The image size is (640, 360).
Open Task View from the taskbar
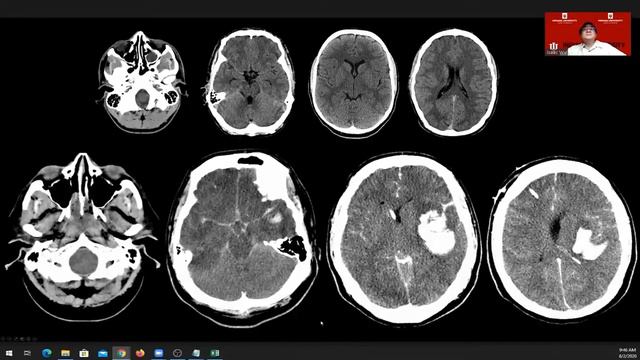pyautogui.click(x=27, y=353)
